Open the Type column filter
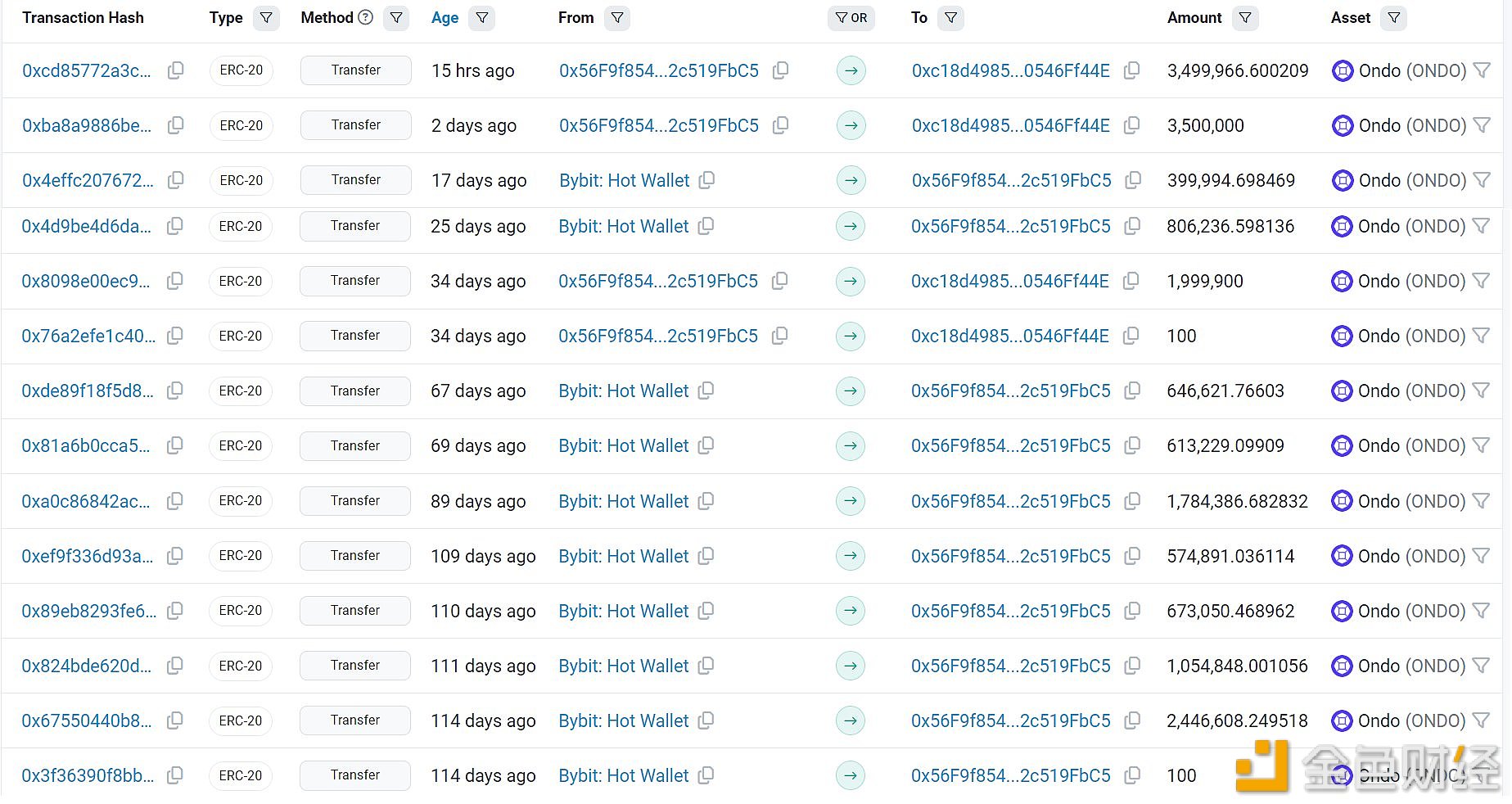The image size is (1512, 804). point(266,18)
